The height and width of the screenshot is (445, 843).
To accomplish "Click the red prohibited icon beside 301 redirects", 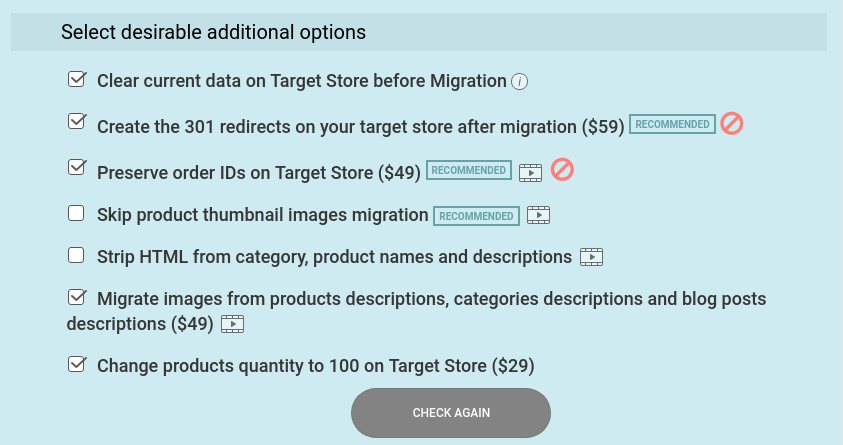I will click(x=732, y=124).
